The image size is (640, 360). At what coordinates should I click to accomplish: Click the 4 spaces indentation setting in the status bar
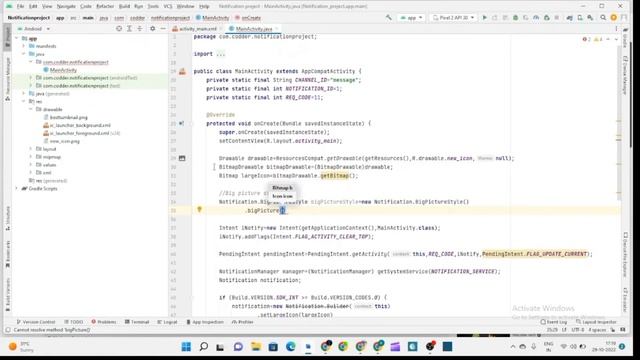tap(597, 330)
